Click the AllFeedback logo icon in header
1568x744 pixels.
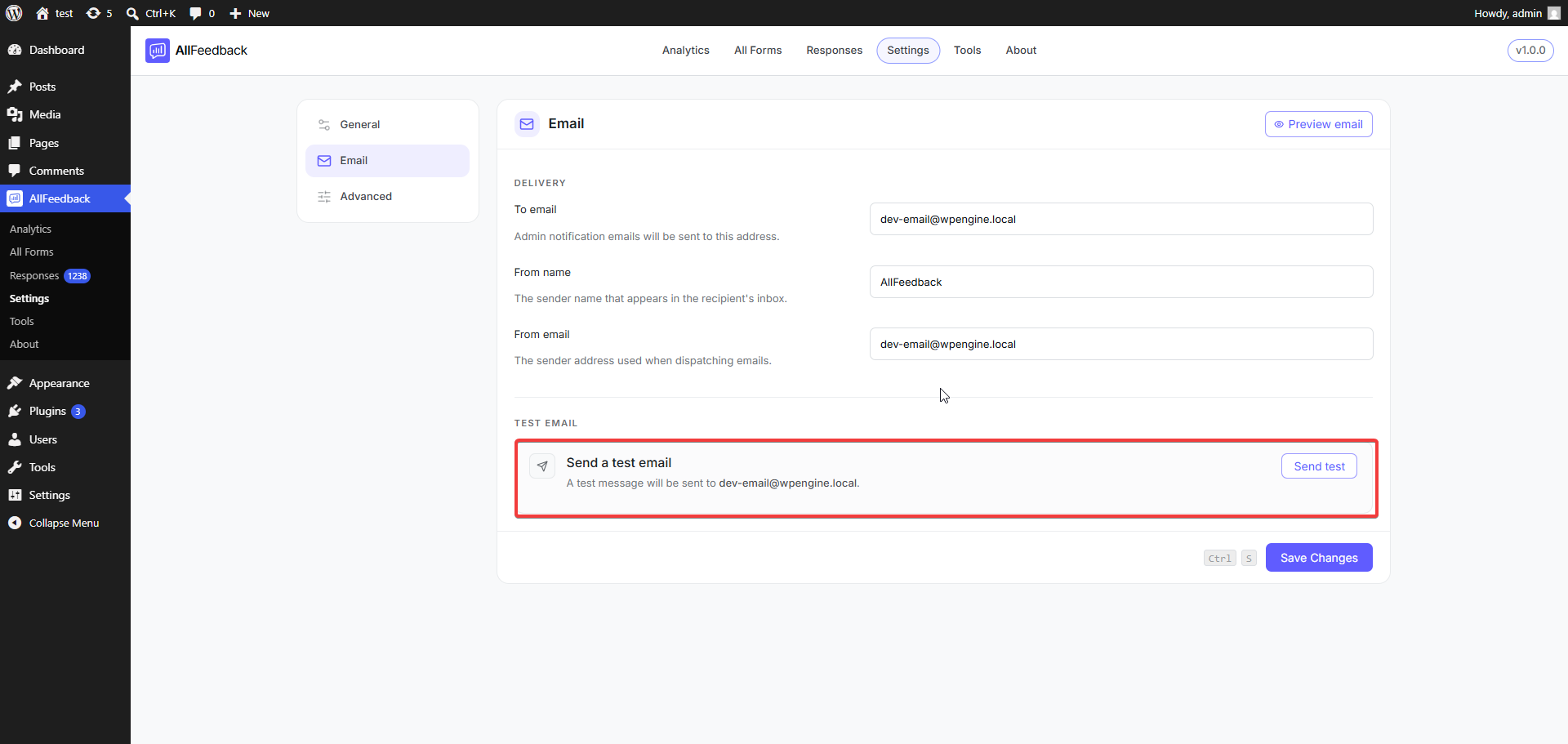click(158, 51)
